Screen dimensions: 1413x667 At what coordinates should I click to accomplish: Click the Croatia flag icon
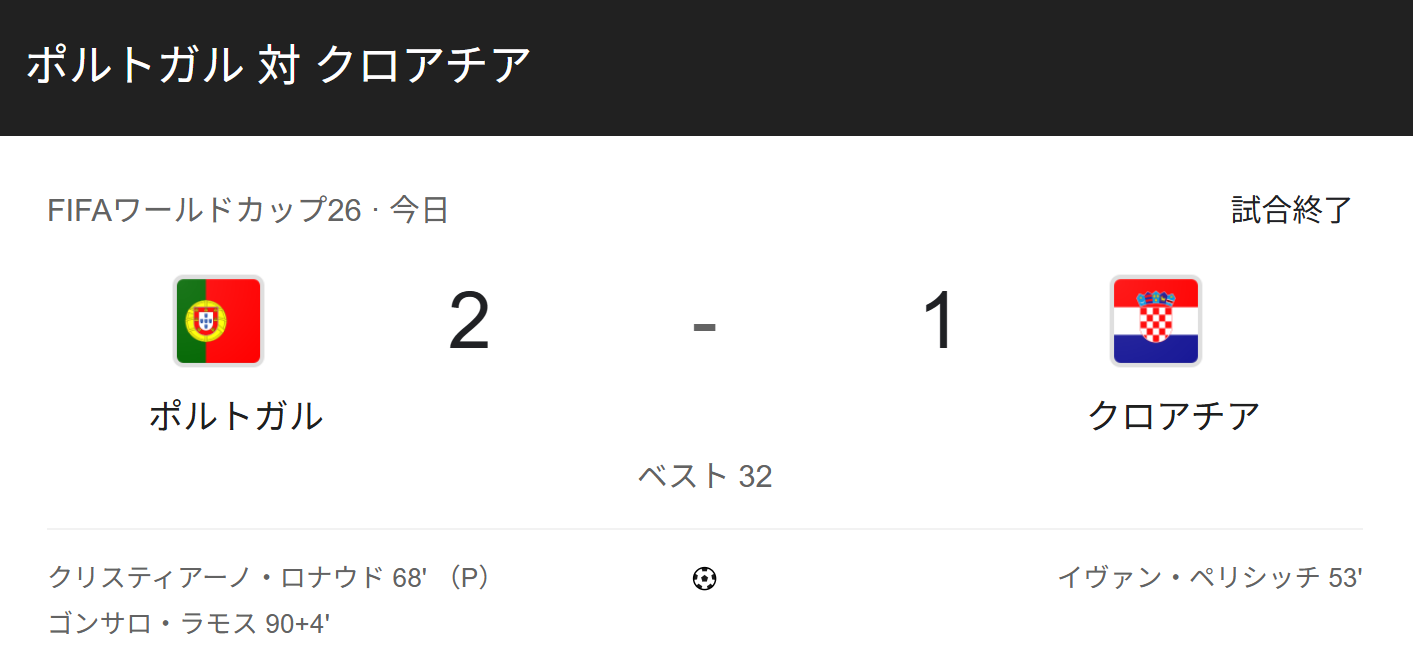pyautogui.click(x=1156, y=321)
